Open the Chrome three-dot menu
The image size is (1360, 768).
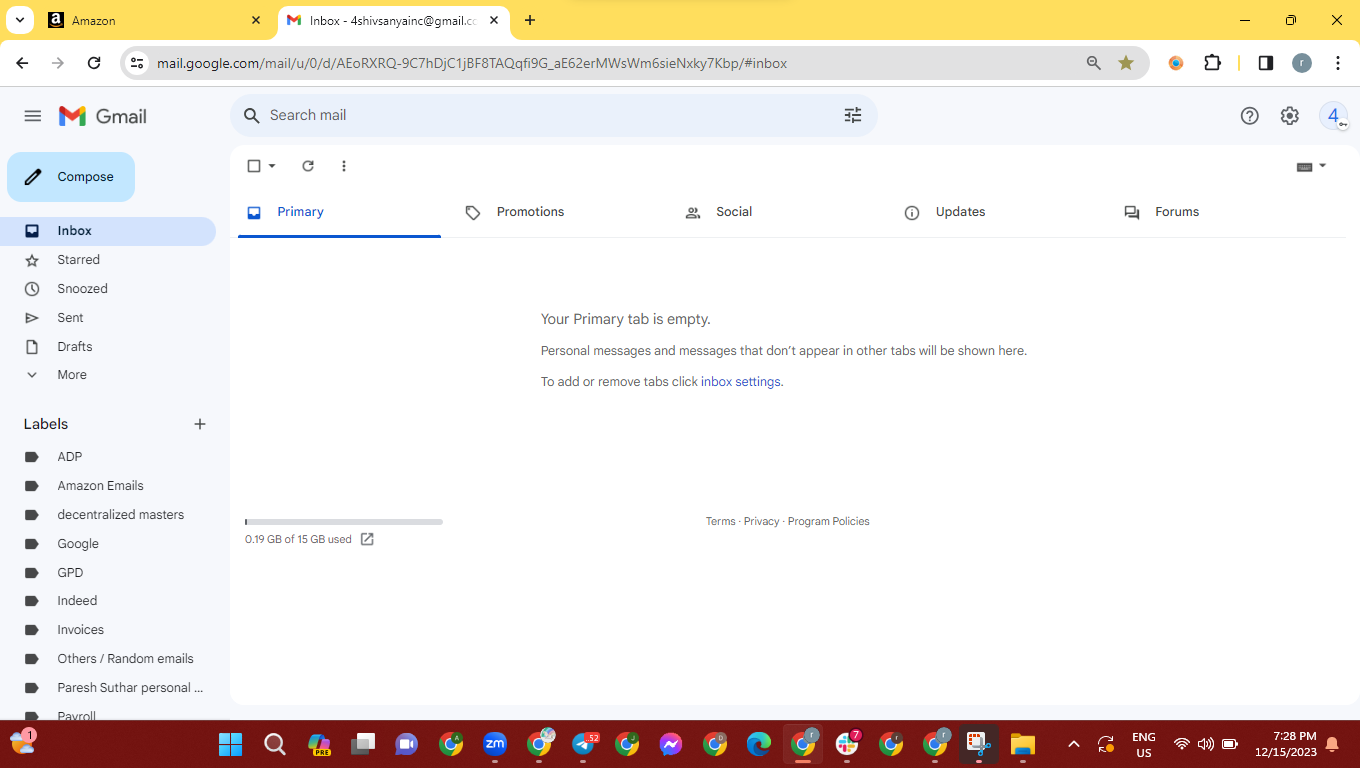click(1338, 63)
